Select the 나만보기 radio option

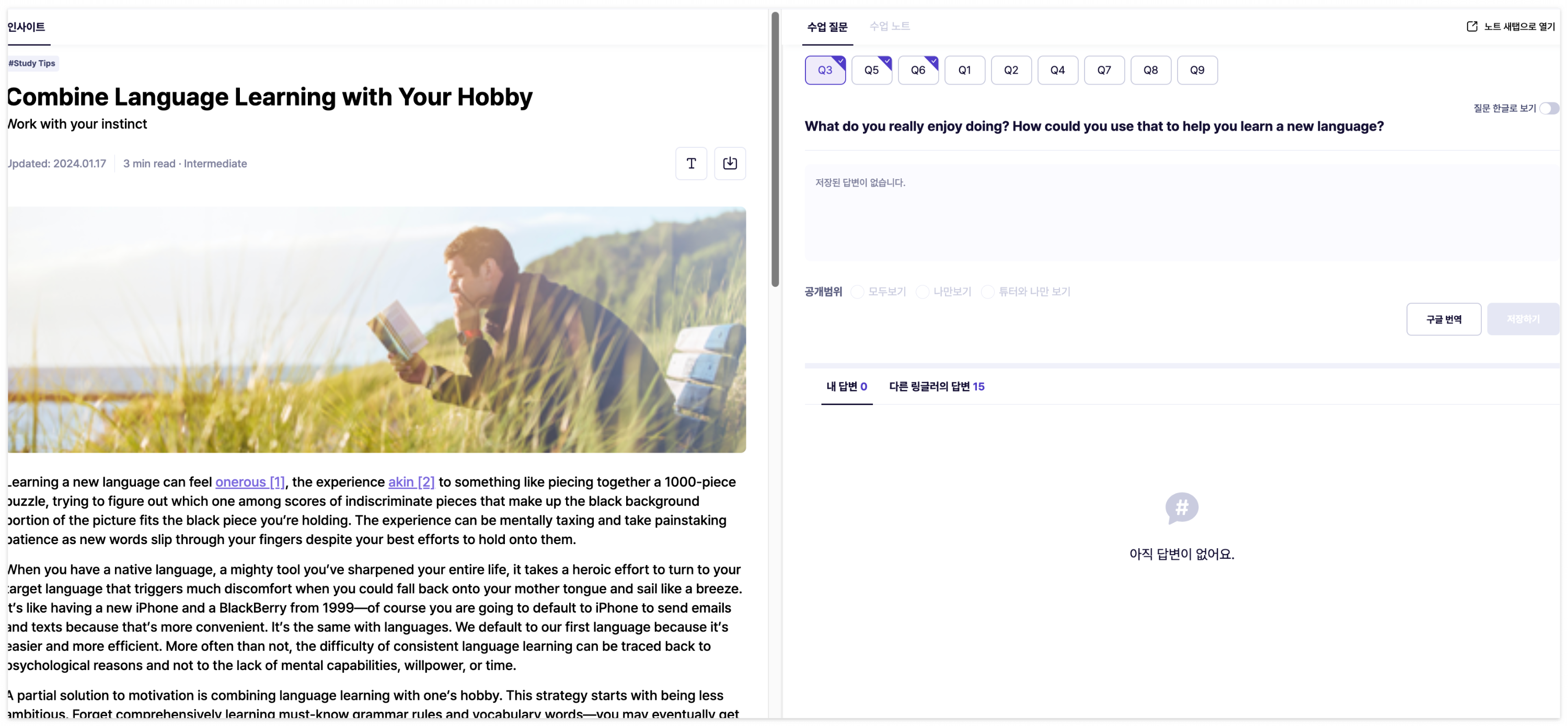922,292
